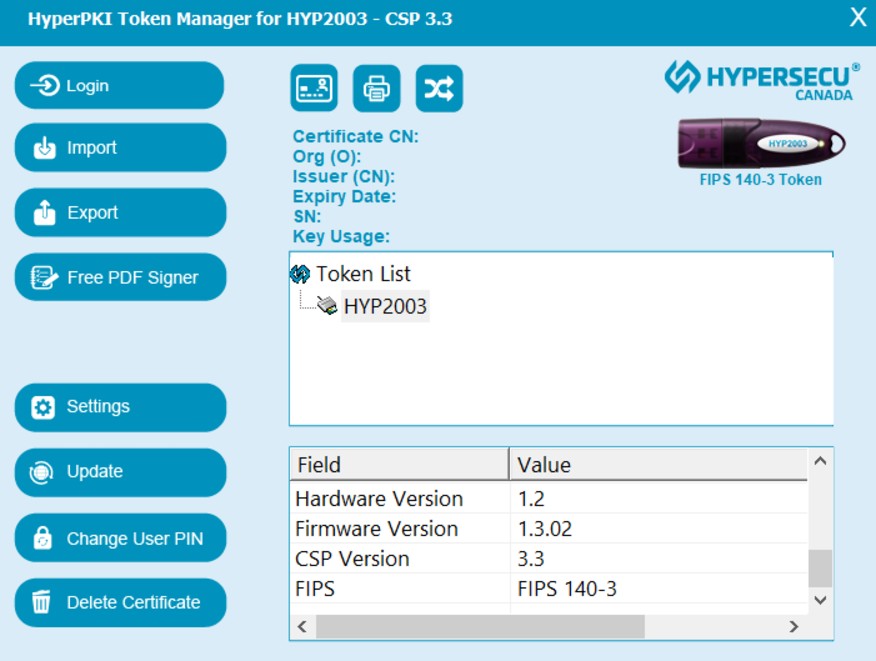
Task: Close the Token Manager window
Action: click(858, 17)
